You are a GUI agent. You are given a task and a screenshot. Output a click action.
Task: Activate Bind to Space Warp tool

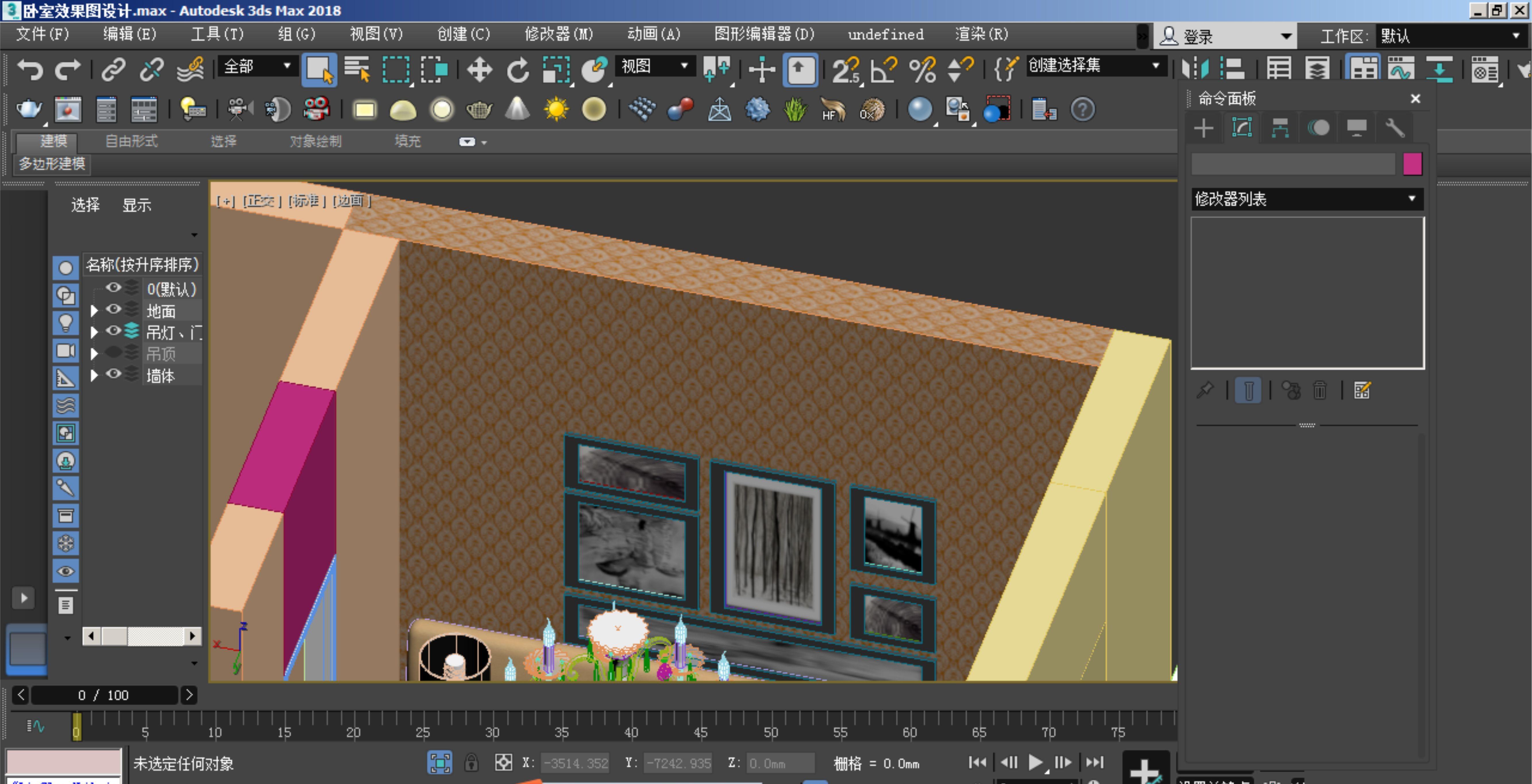(x=190, y=69)
